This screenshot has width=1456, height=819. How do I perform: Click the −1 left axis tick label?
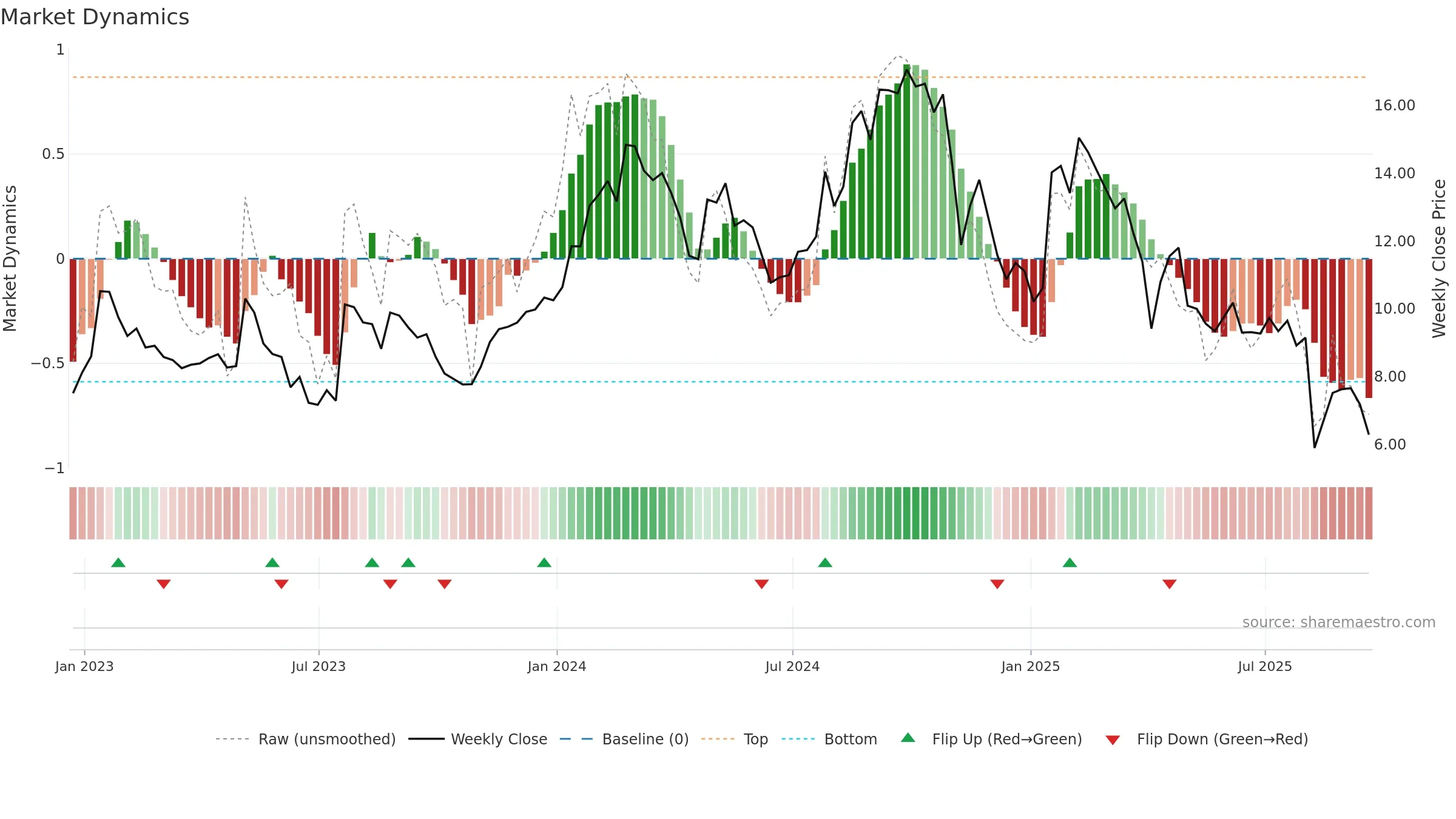pos(55,468)
